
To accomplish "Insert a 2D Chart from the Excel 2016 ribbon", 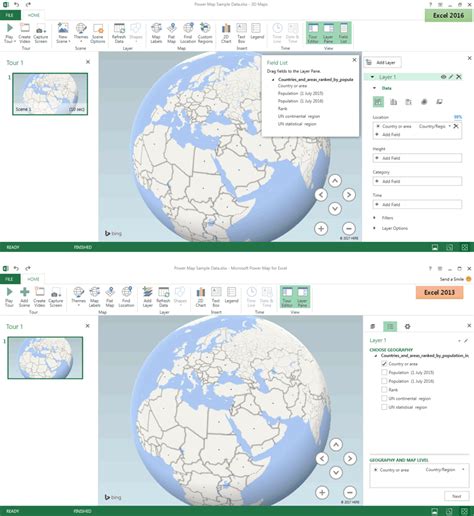I will [226, 33].
